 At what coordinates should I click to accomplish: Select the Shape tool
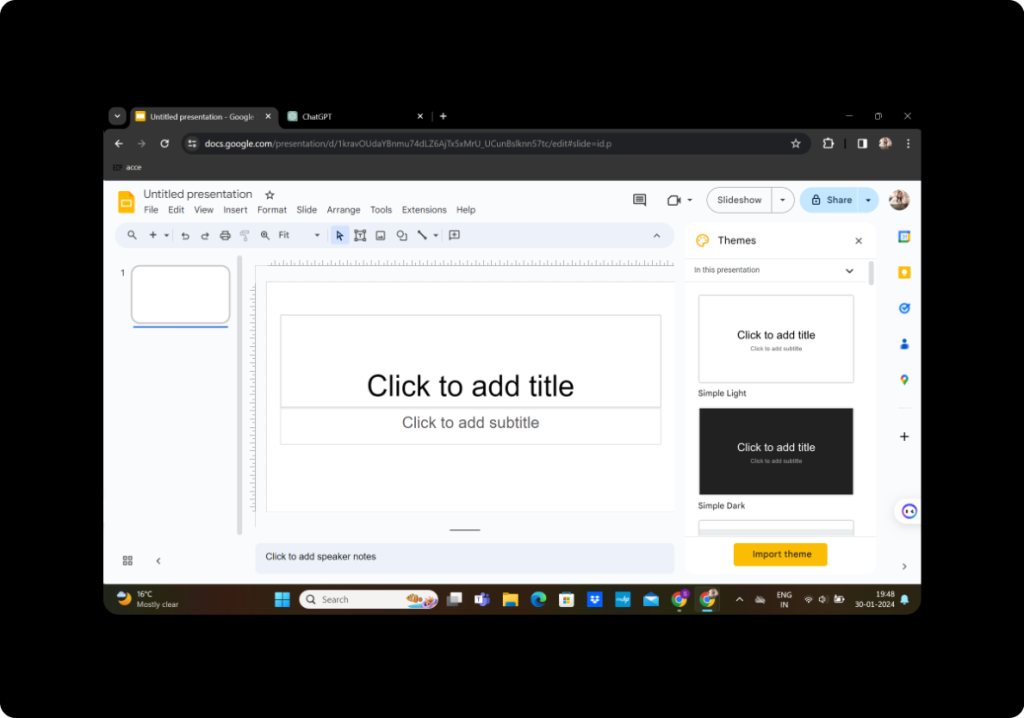(x=402, y=236)
